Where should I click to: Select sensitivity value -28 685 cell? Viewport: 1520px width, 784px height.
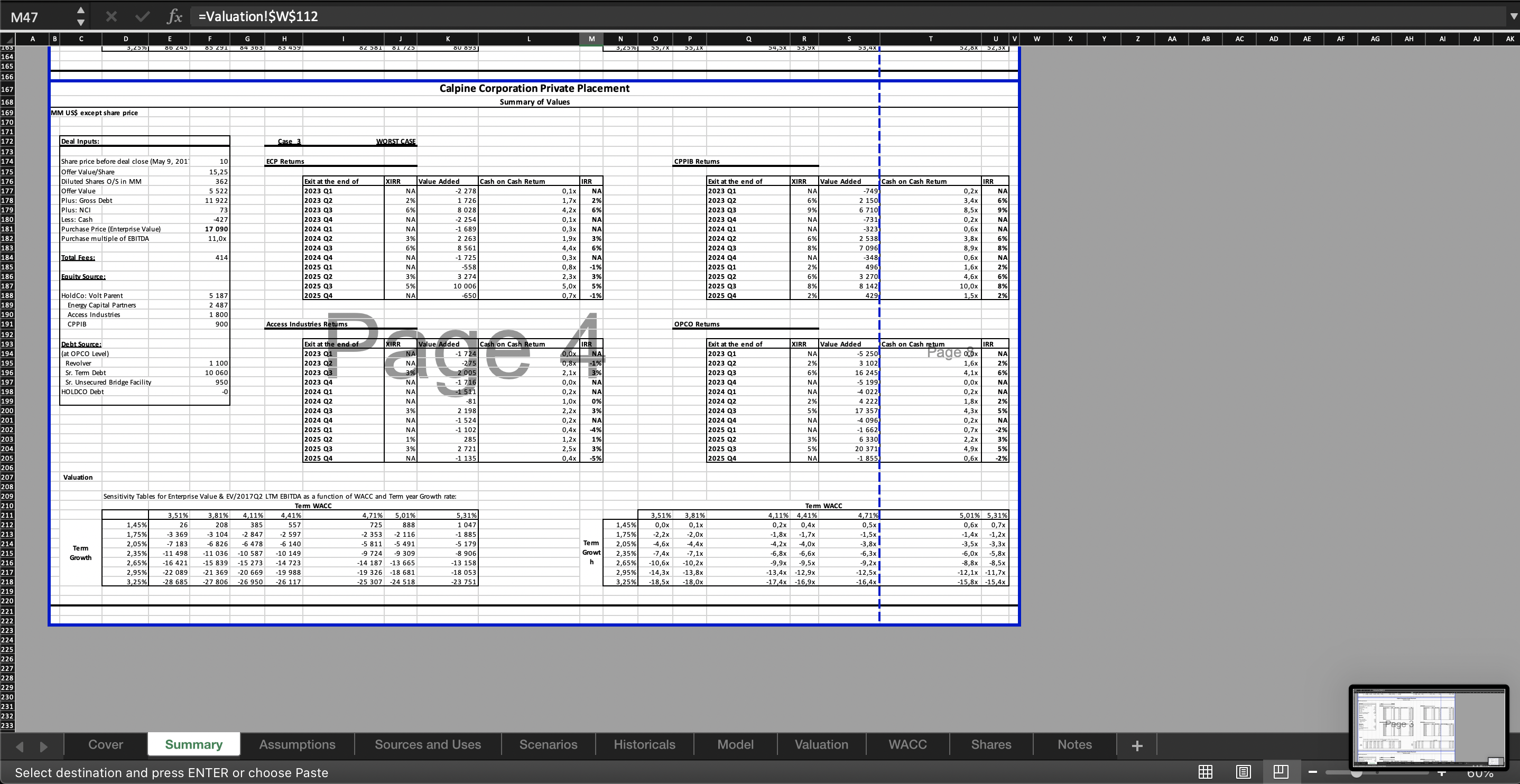[x=169, y=582]
